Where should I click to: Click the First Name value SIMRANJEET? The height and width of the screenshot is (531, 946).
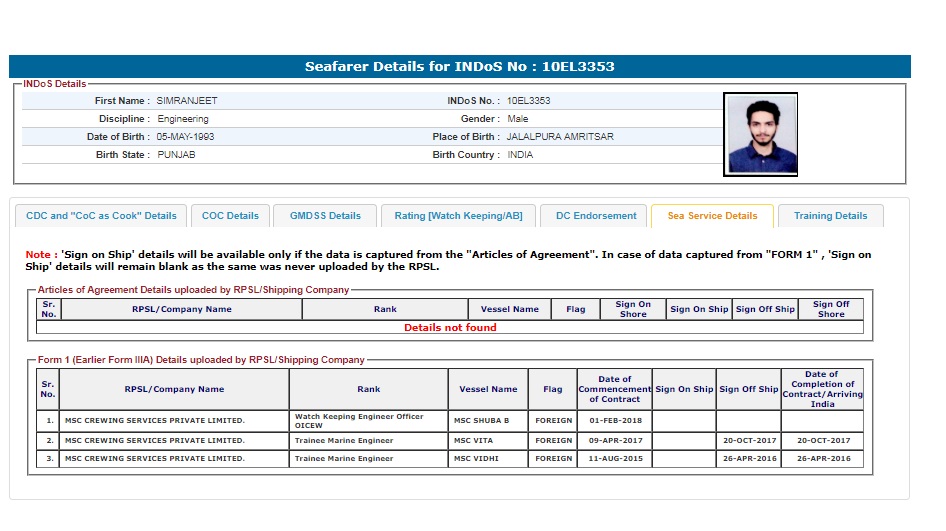[x=187, y=101]
